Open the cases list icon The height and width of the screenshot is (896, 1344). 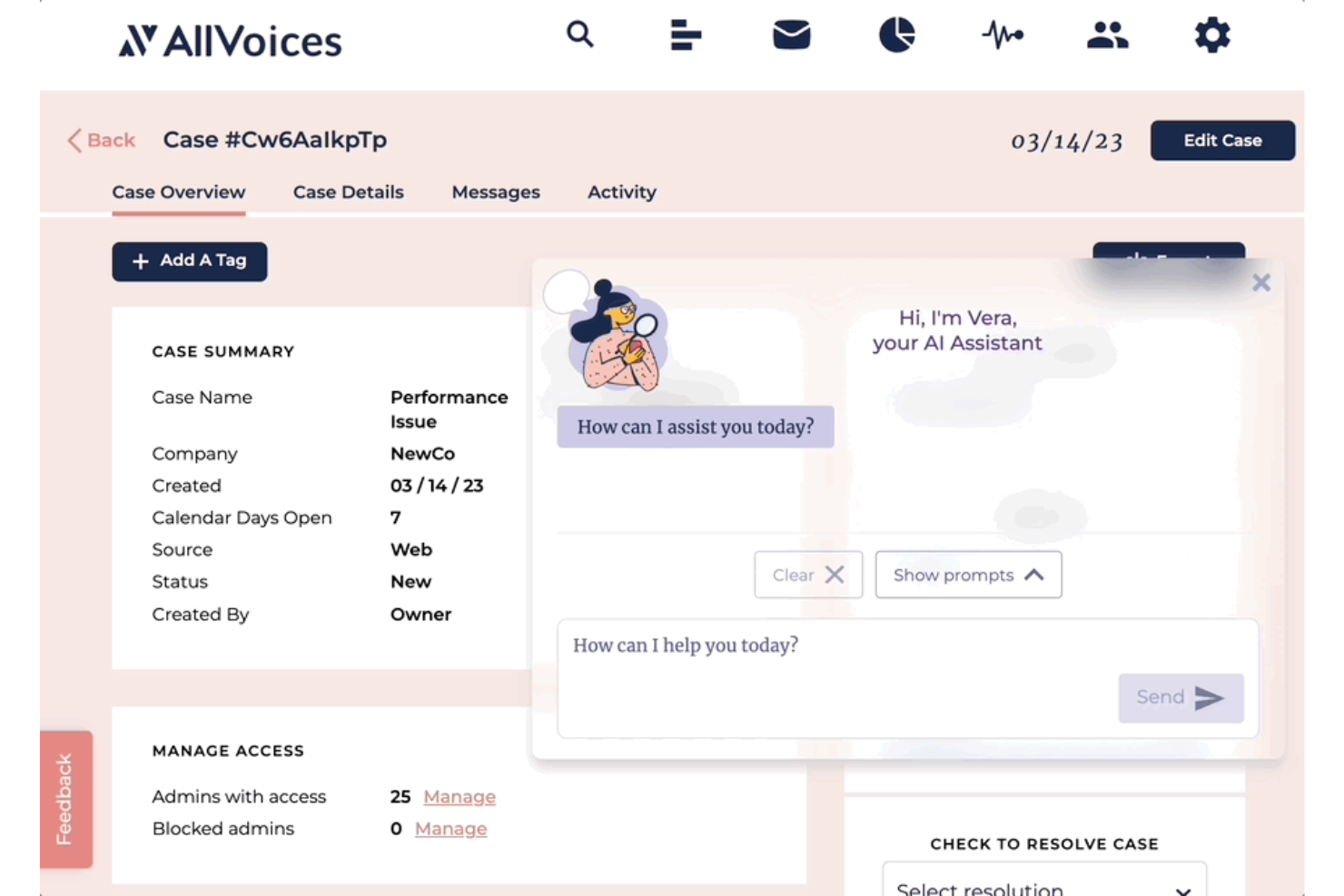686,35
